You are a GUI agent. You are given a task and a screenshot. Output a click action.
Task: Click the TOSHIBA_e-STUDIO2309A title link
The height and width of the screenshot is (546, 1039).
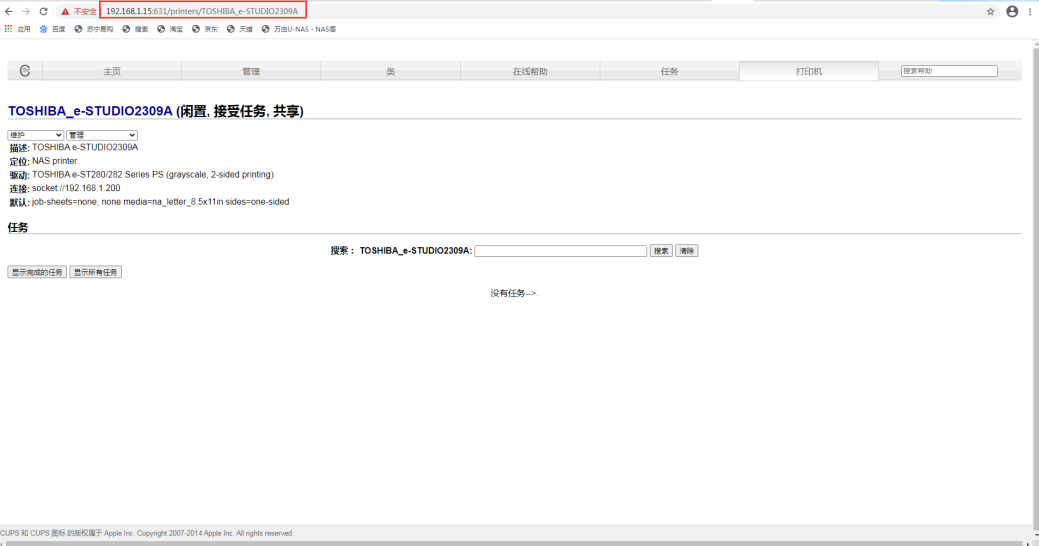tap(90, 111)
